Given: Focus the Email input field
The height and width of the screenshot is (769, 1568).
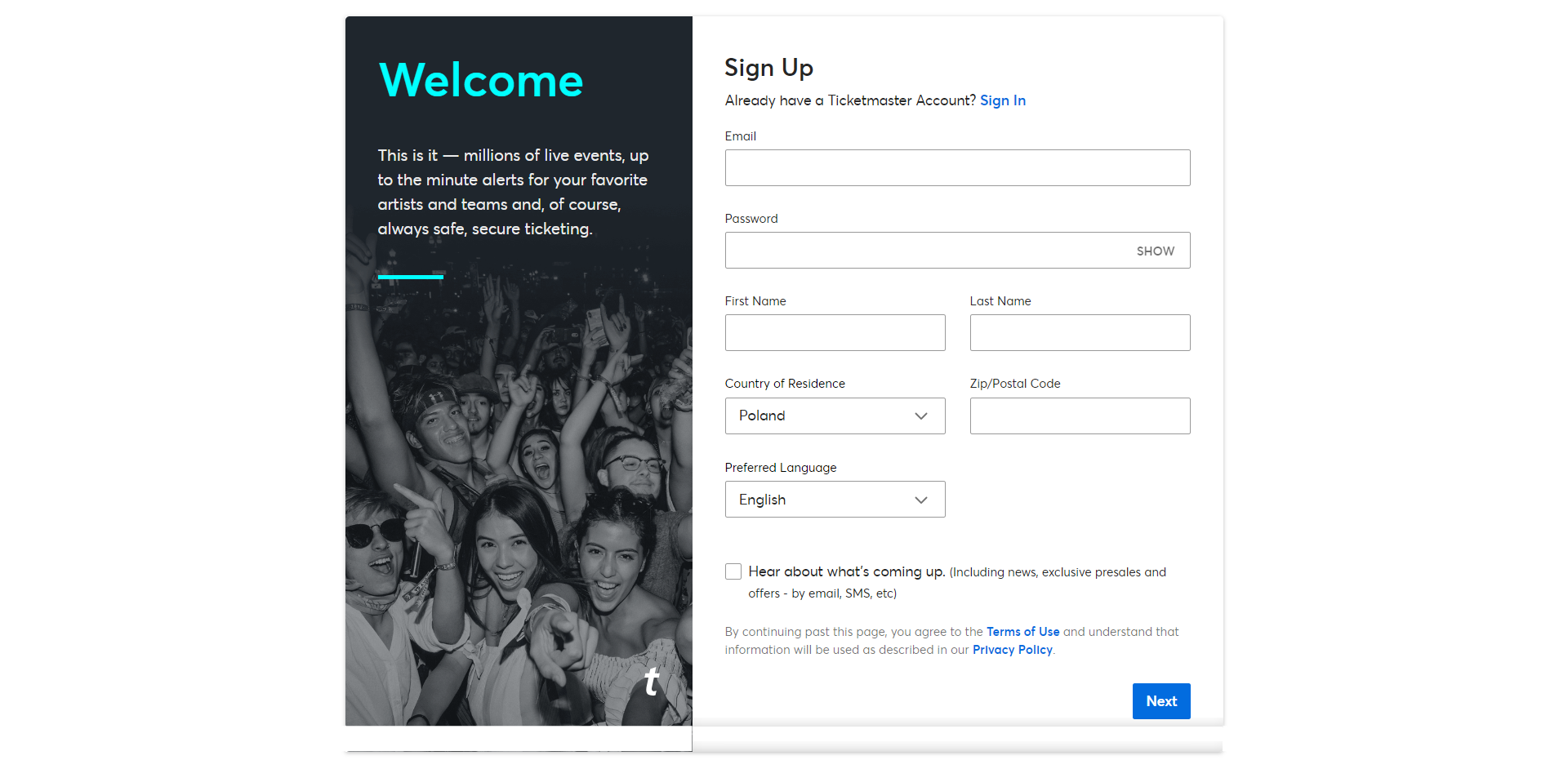Looking at the screenshot, I should (x=957, y=167).
